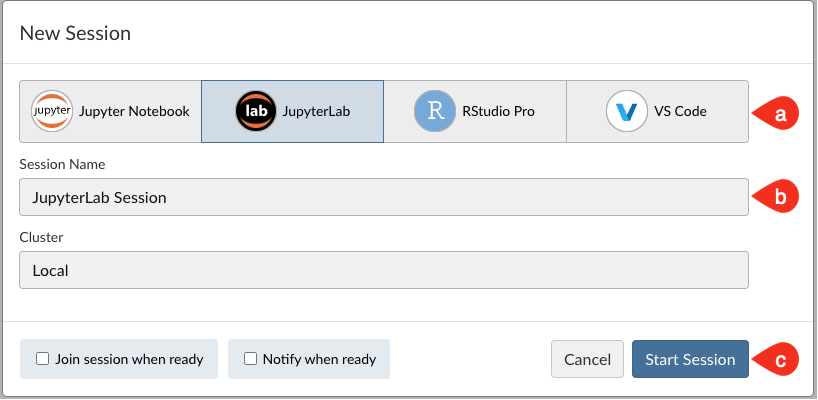The image size is (818, 400).
Task: Select the VS Code session type
Action: pyautogui.click(x=657, y=111)
